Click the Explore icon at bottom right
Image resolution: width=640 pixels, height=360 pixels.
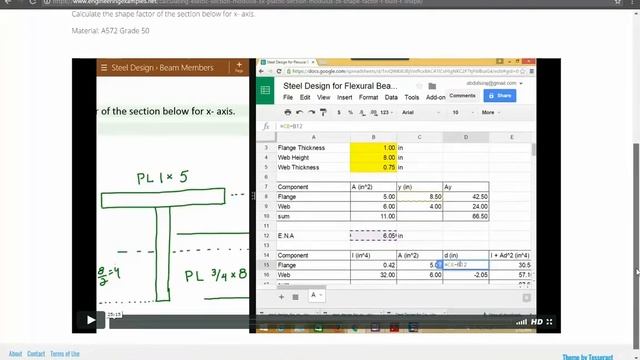click(526, 298)
